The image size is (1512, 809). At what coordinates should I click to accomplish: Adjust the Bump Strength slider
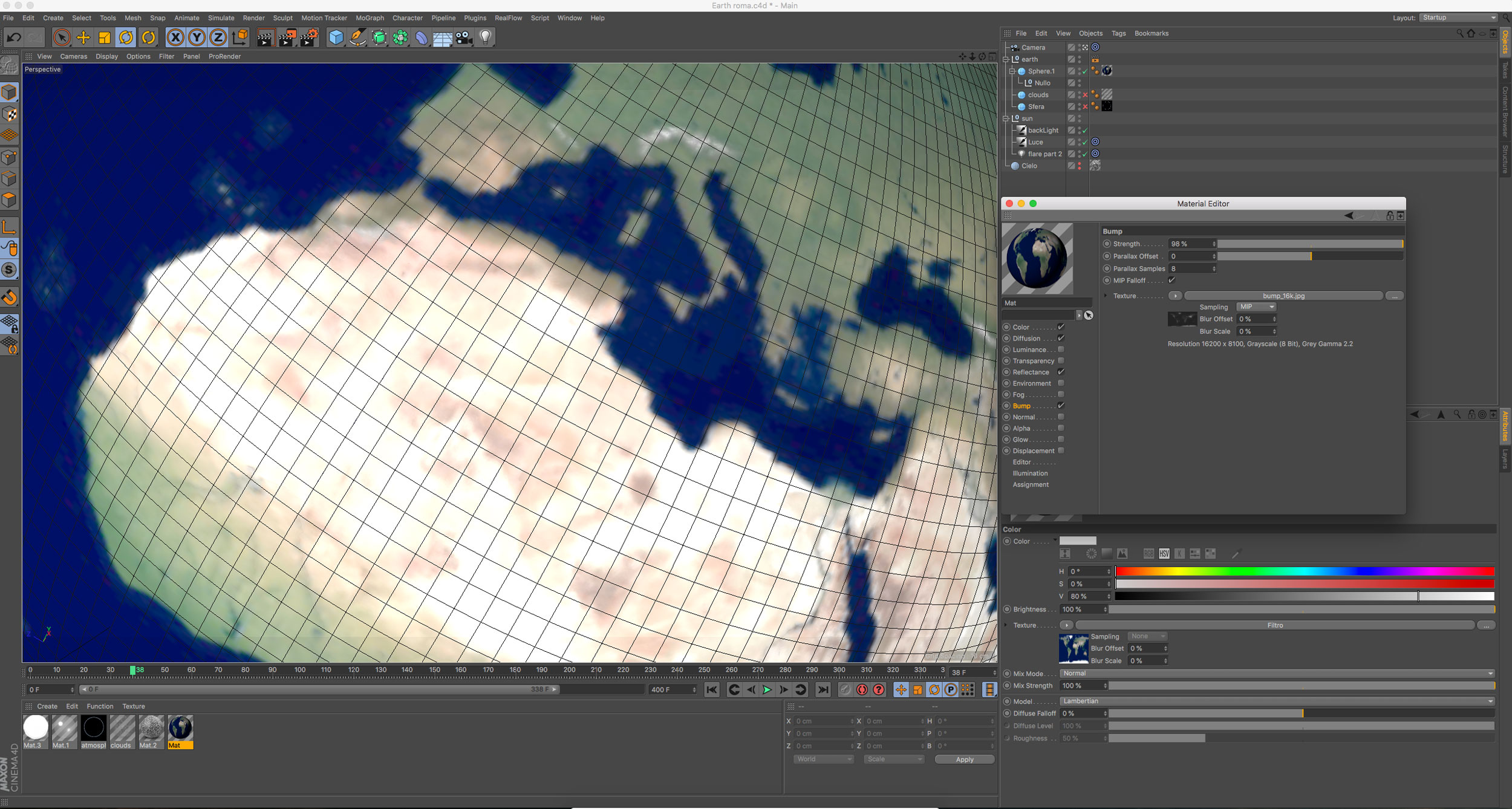[x=1310, y=244]
